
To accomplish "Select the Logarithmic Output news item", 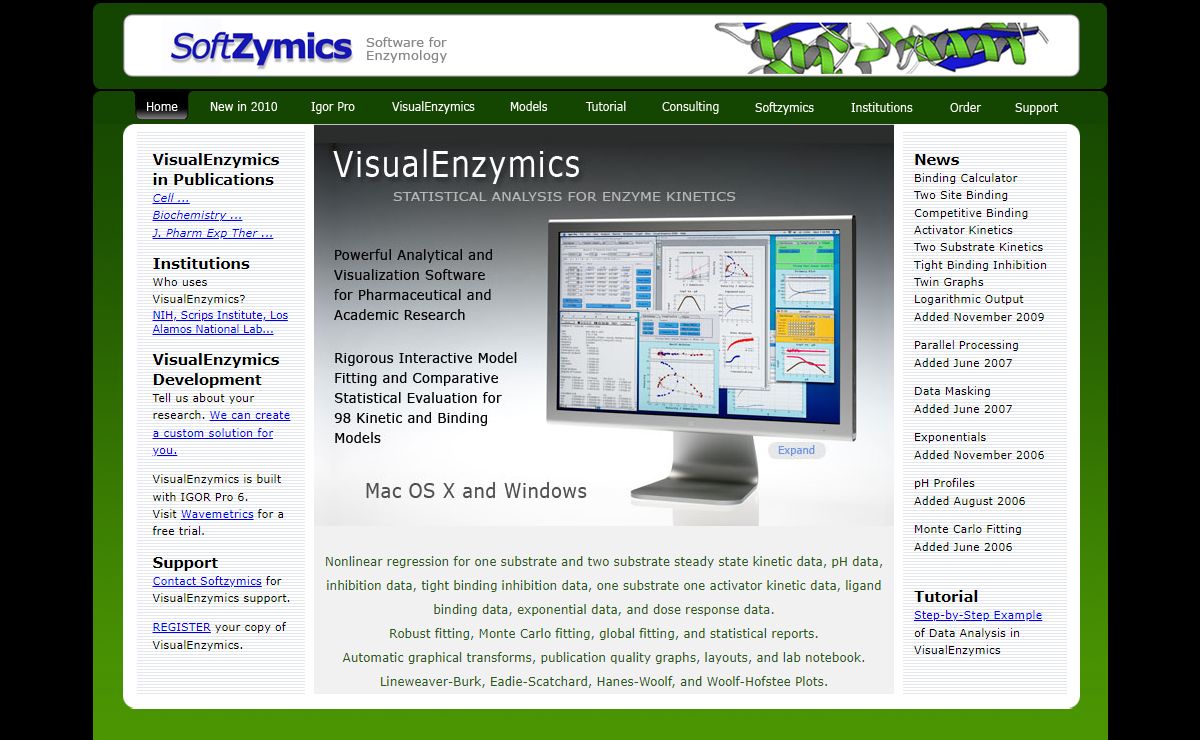I will click(x=969, y=299).
